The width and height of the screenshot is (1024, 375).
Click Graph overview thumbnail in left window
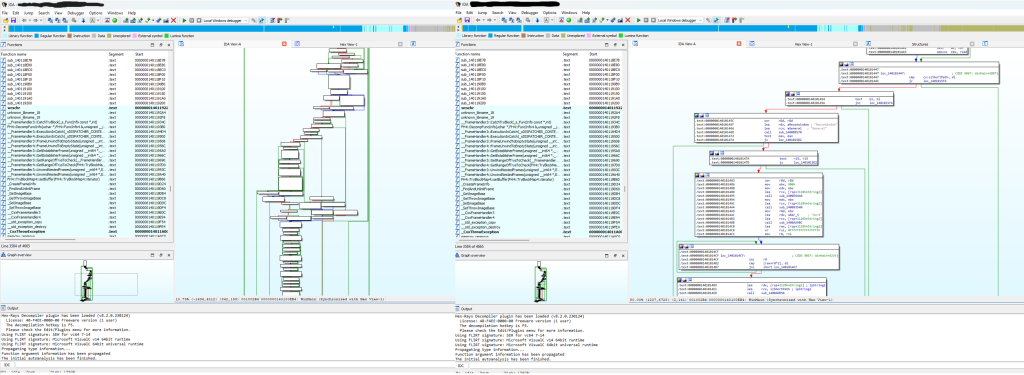click(86, 282)
